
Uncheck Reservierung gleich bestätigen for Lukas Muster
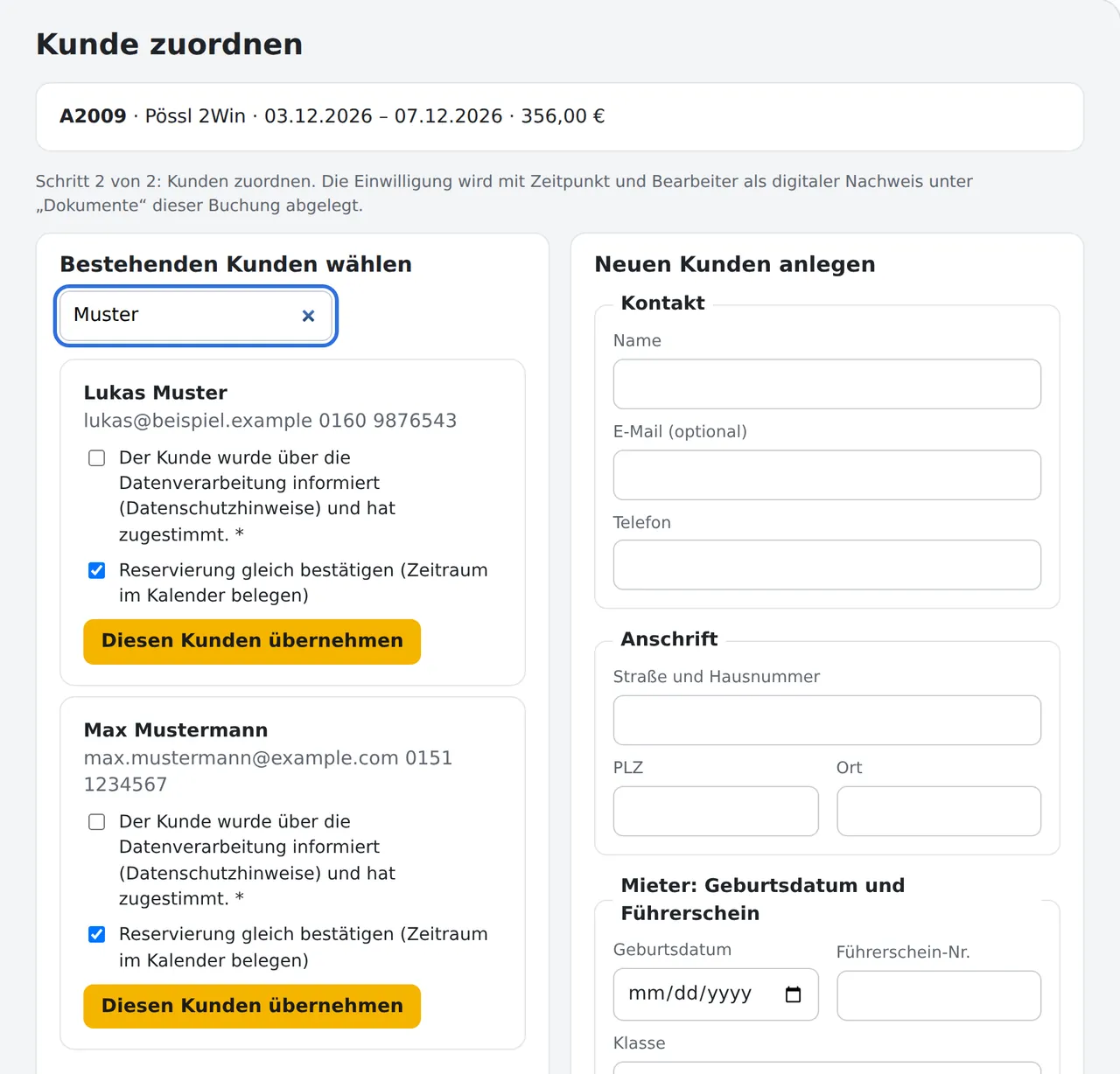coord(97,570)
